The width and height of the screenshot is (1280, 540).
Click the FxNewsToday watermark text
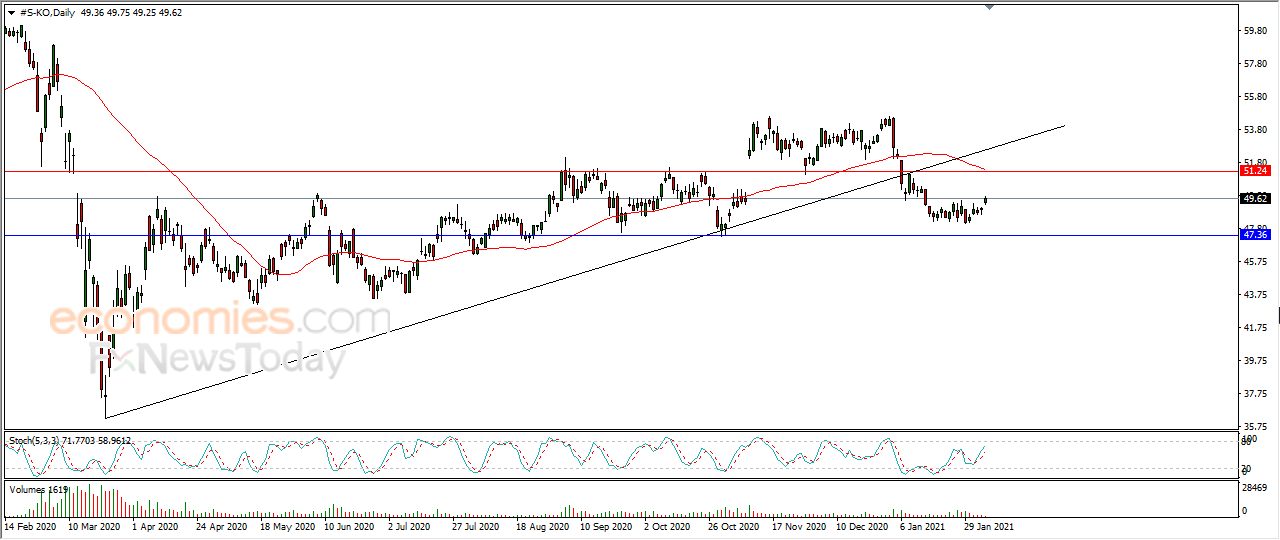point(217,358)
